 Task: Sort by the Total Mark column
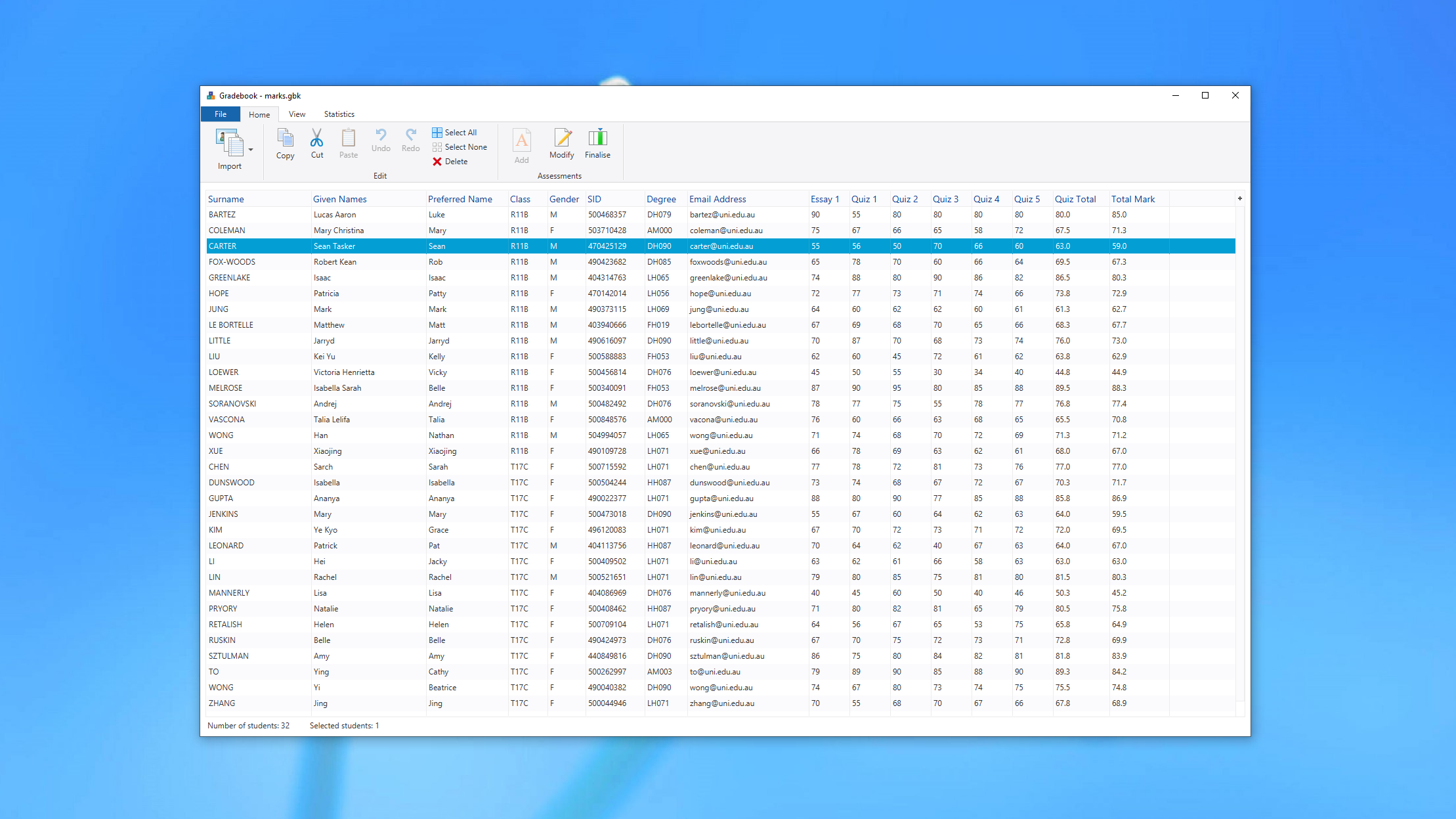click(1133, 198)
